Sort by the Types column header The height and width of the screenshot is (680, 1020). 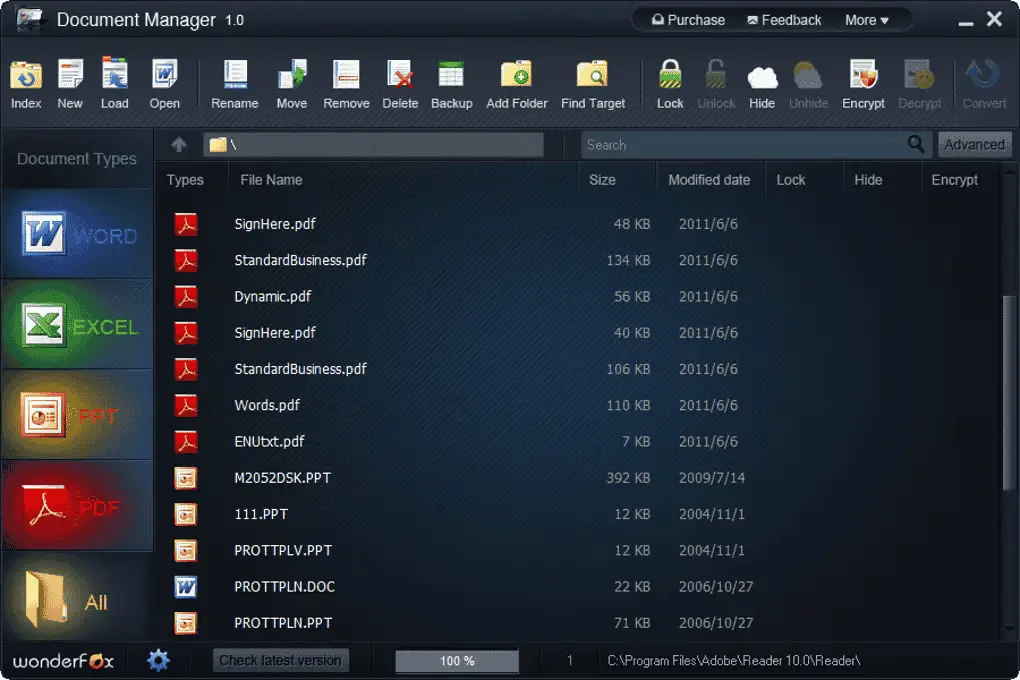(185, 180)
